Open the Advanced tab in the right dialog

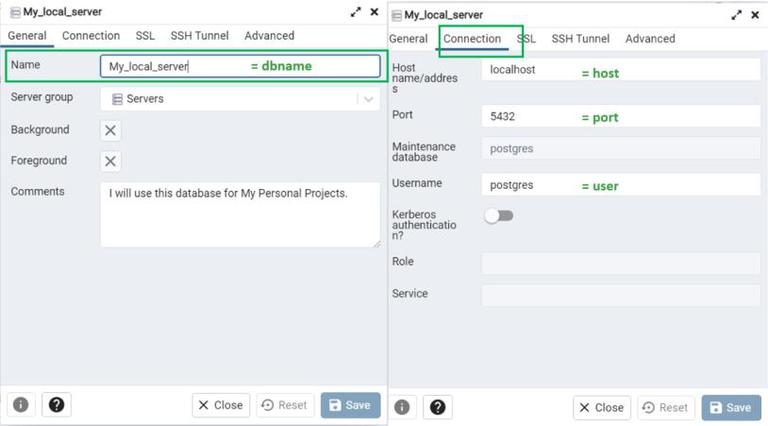tap(650, 39)
